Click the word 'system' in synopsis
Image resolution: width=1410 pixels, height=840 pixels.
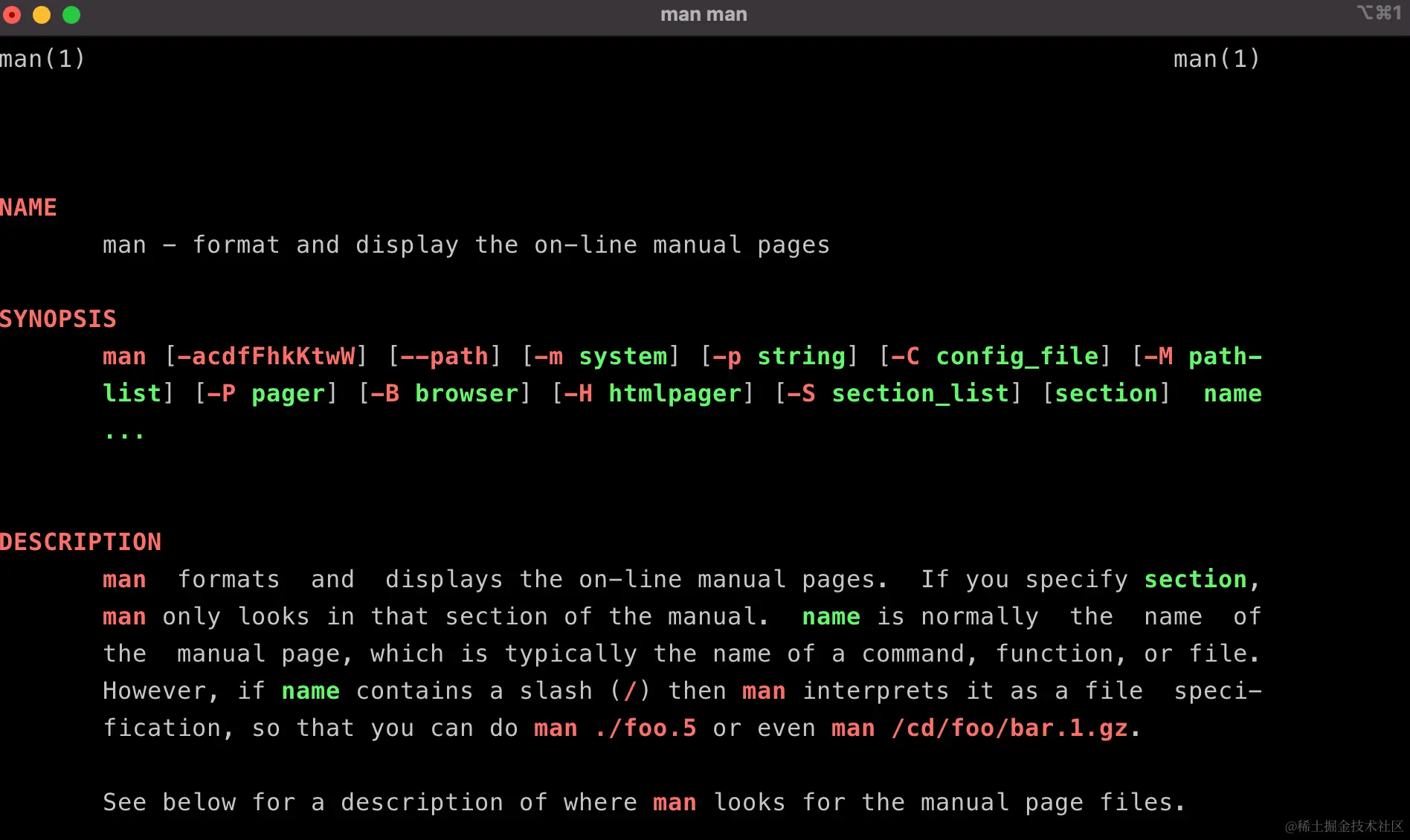tap(623, 357)
